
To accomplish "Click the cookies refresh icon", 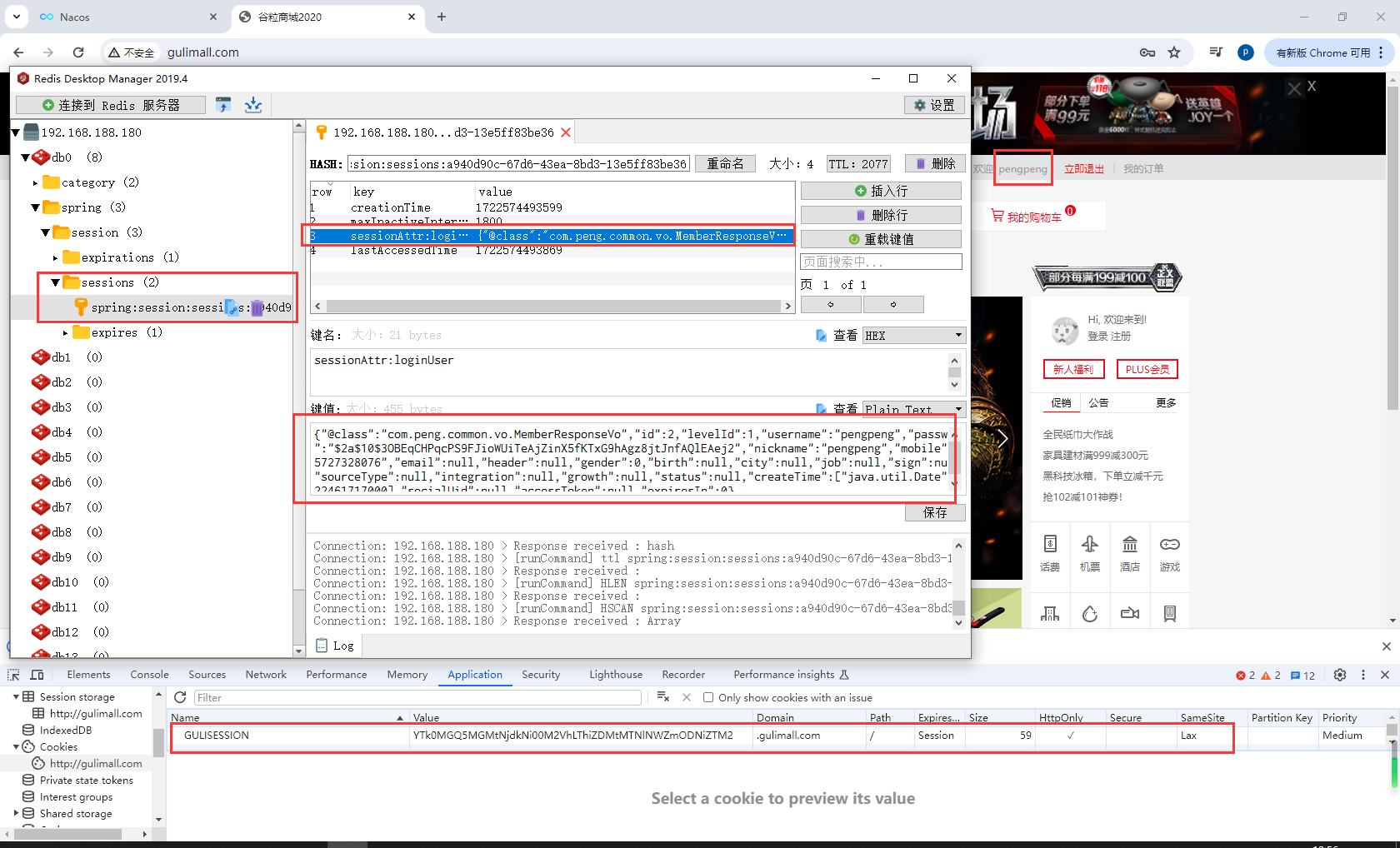I will point(180,697).
